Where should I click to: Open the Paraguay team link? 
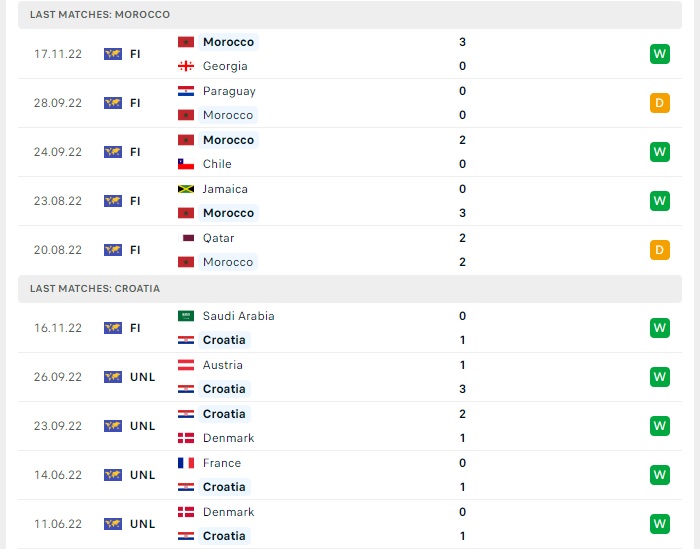point(229,91)
